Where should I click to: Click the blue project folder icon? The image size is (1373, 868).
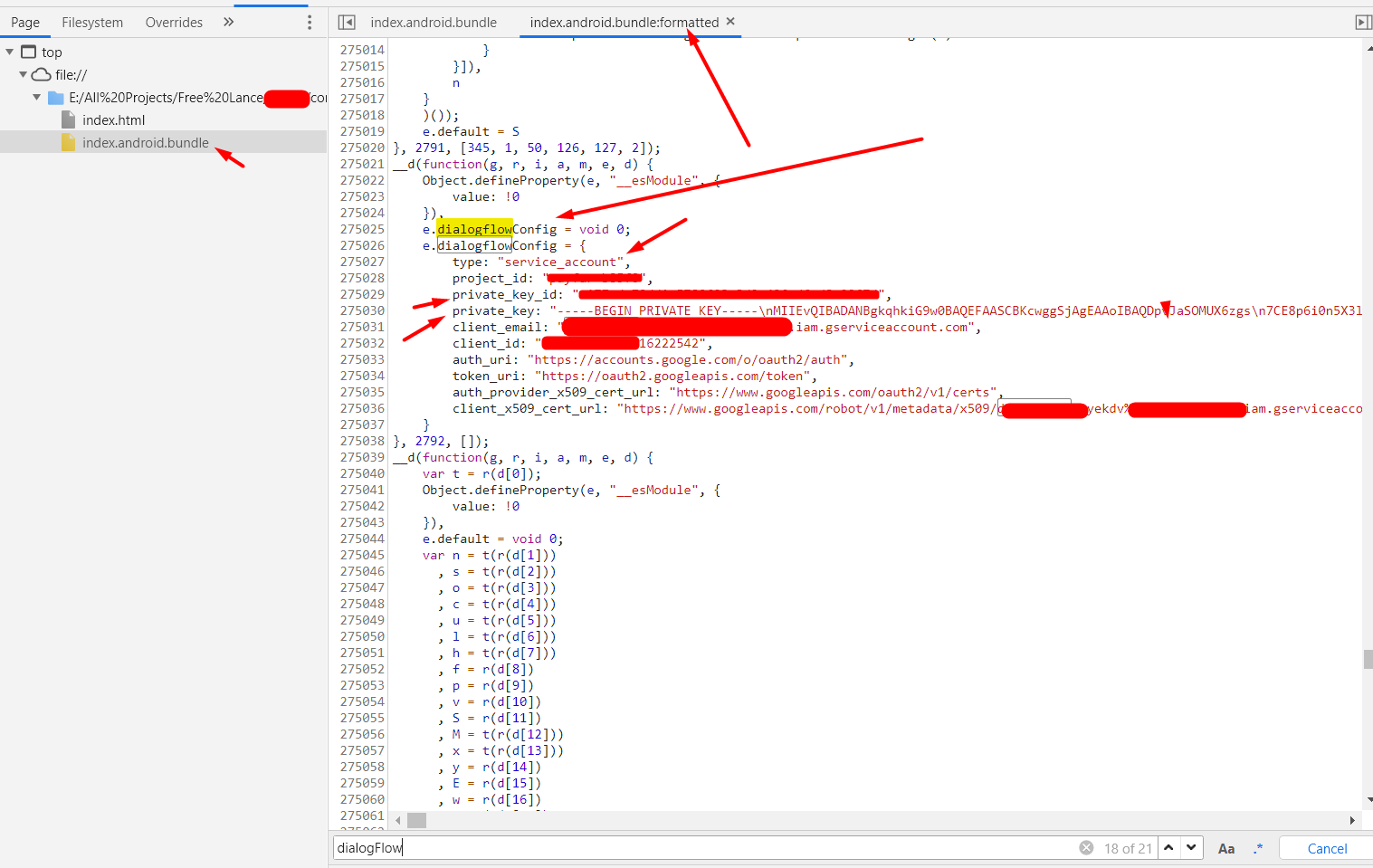coord(56,98)
